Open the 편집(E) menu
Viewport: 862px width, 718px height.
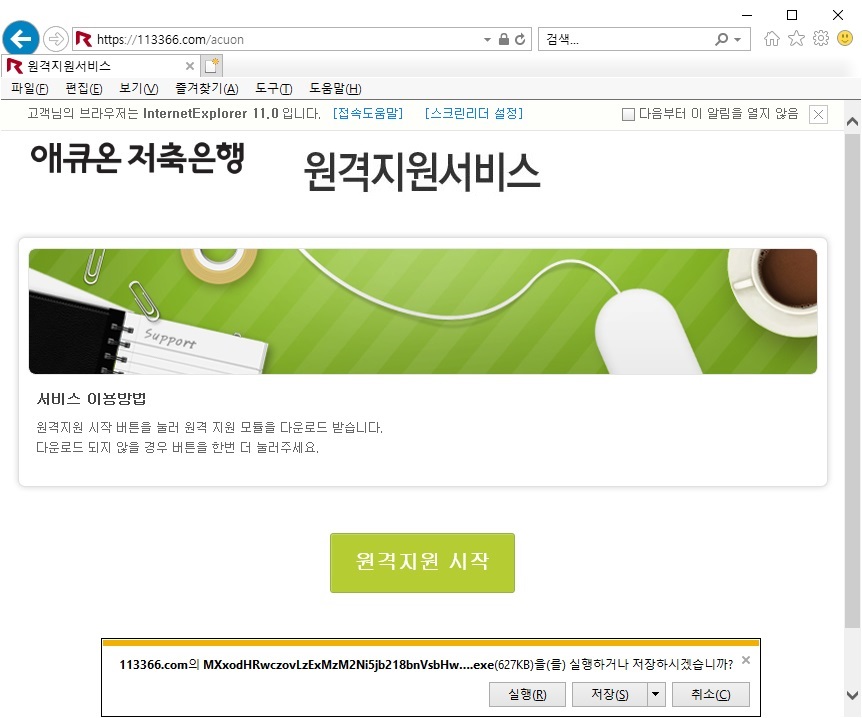(x=84, y=89)
